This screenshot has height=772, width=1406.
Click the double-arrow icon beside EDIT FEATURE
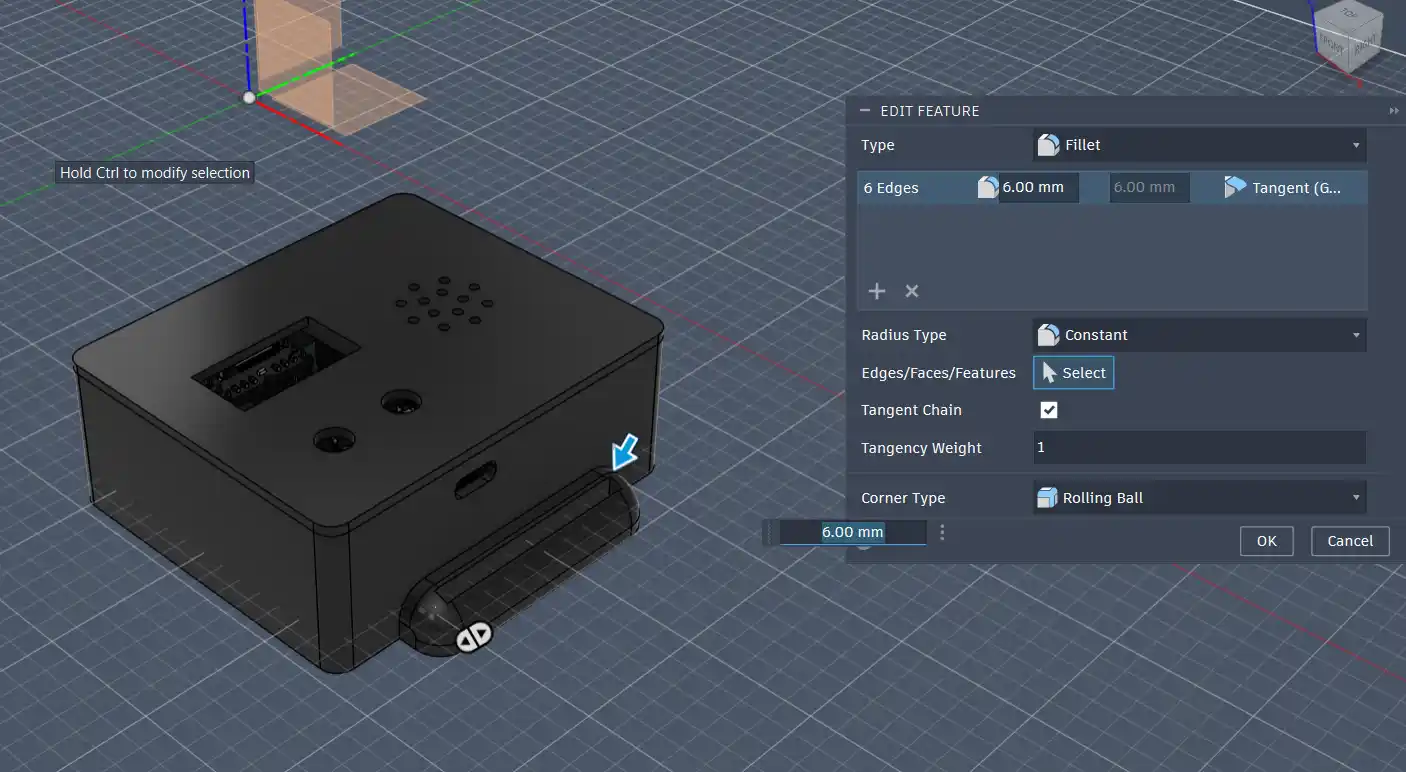1393,111
